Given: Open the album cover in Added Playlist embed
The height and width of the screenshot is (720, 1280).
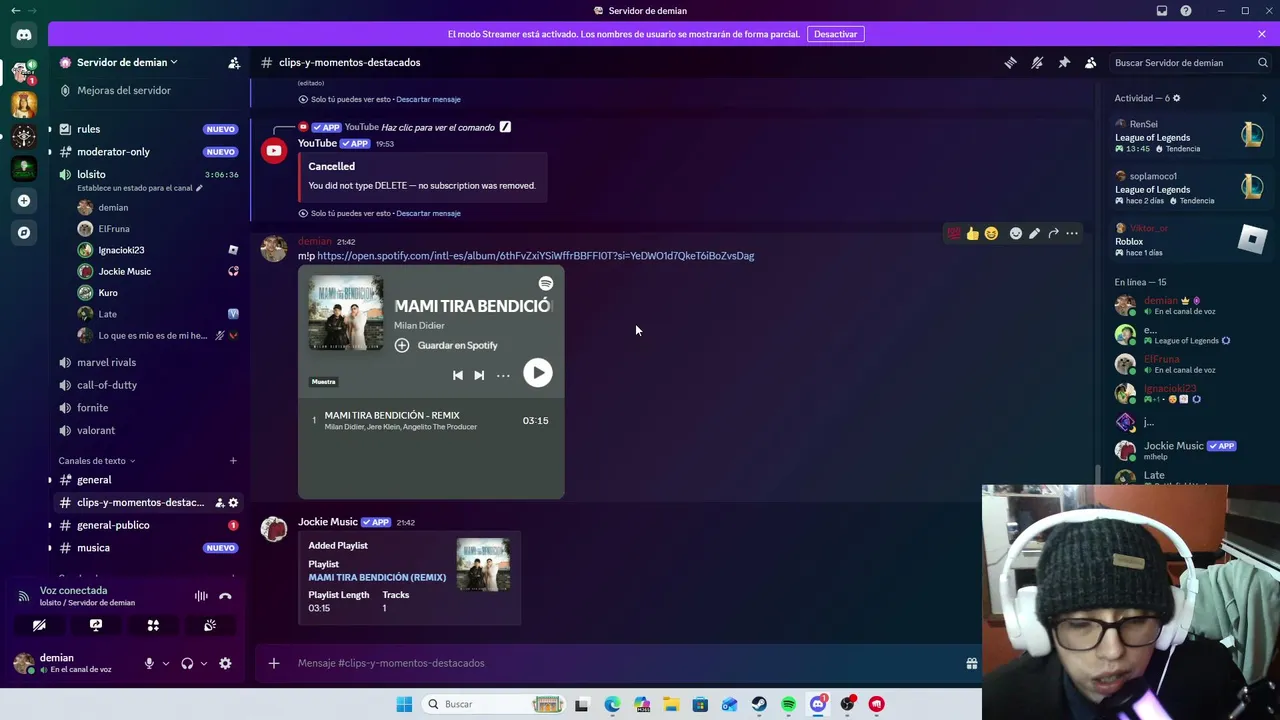Looking at the screenshot, I should point(483,565).
